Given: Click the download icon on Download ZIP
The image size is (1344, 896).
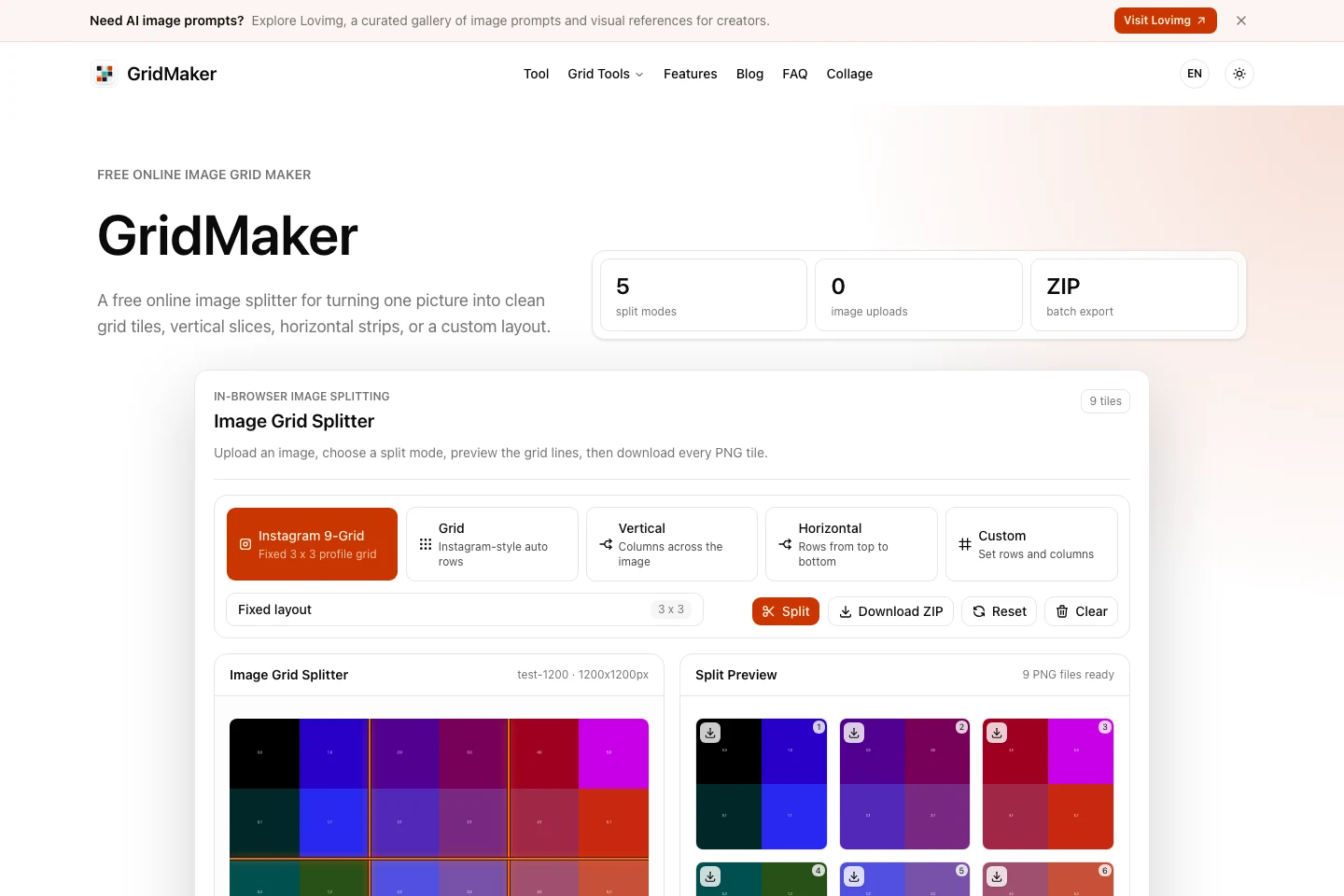Looking at the screenshot, I should point(846,611).
